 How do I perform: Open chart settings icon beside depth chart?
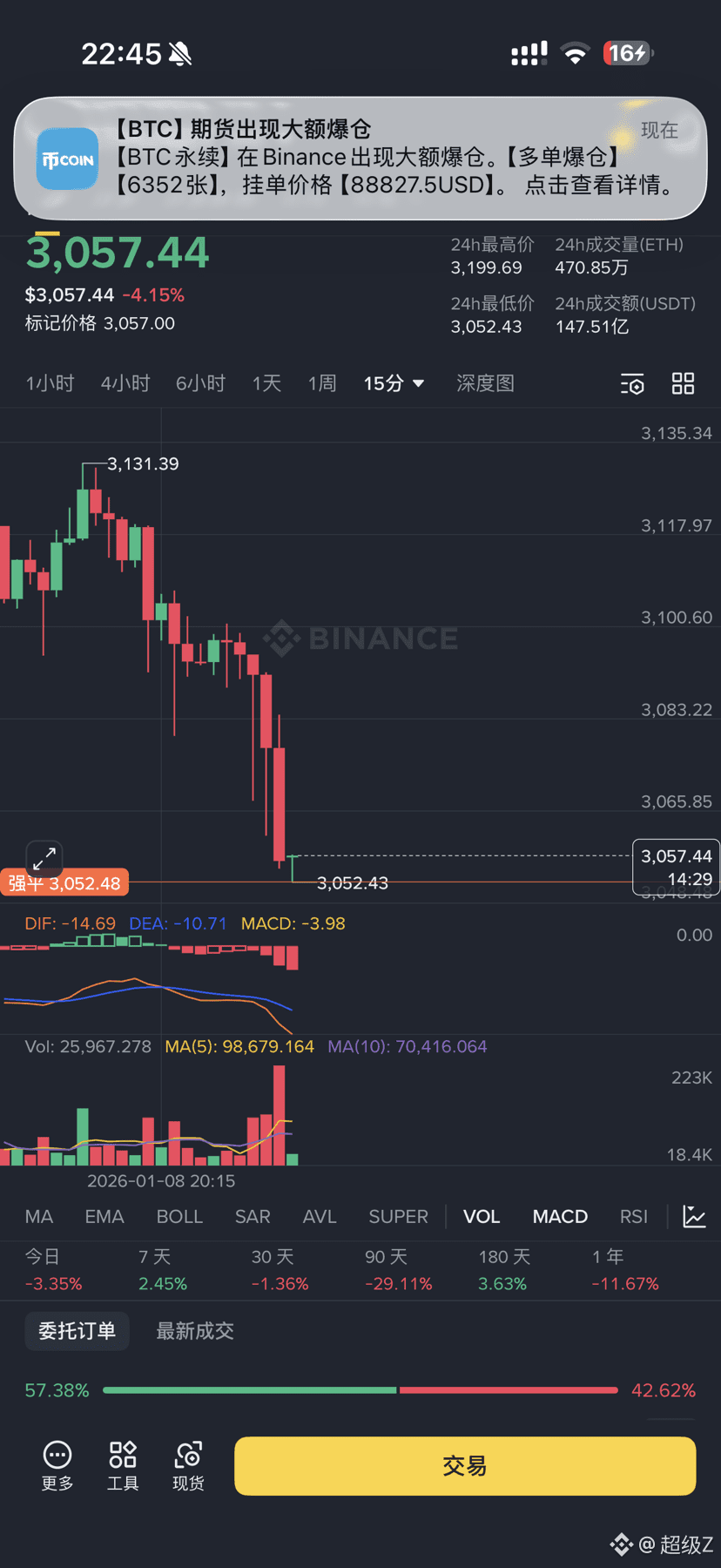point(632,383)
